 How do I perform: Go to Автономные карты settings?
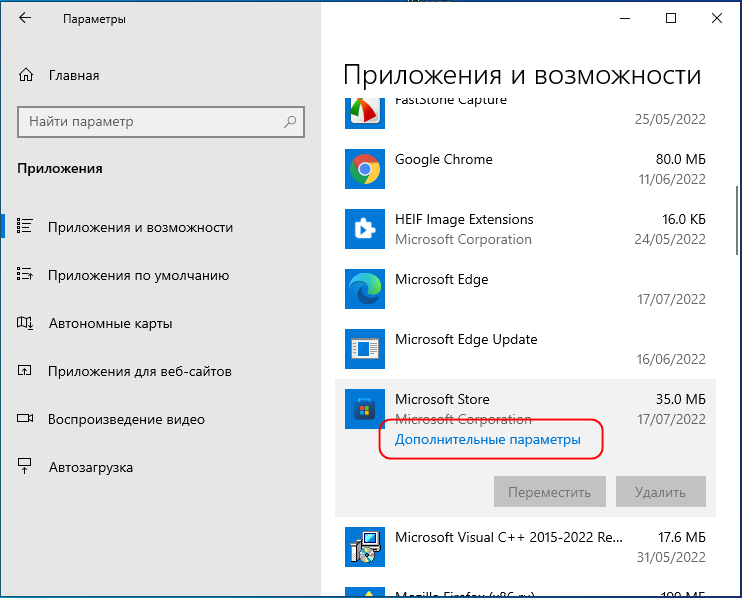click(110, 324)
